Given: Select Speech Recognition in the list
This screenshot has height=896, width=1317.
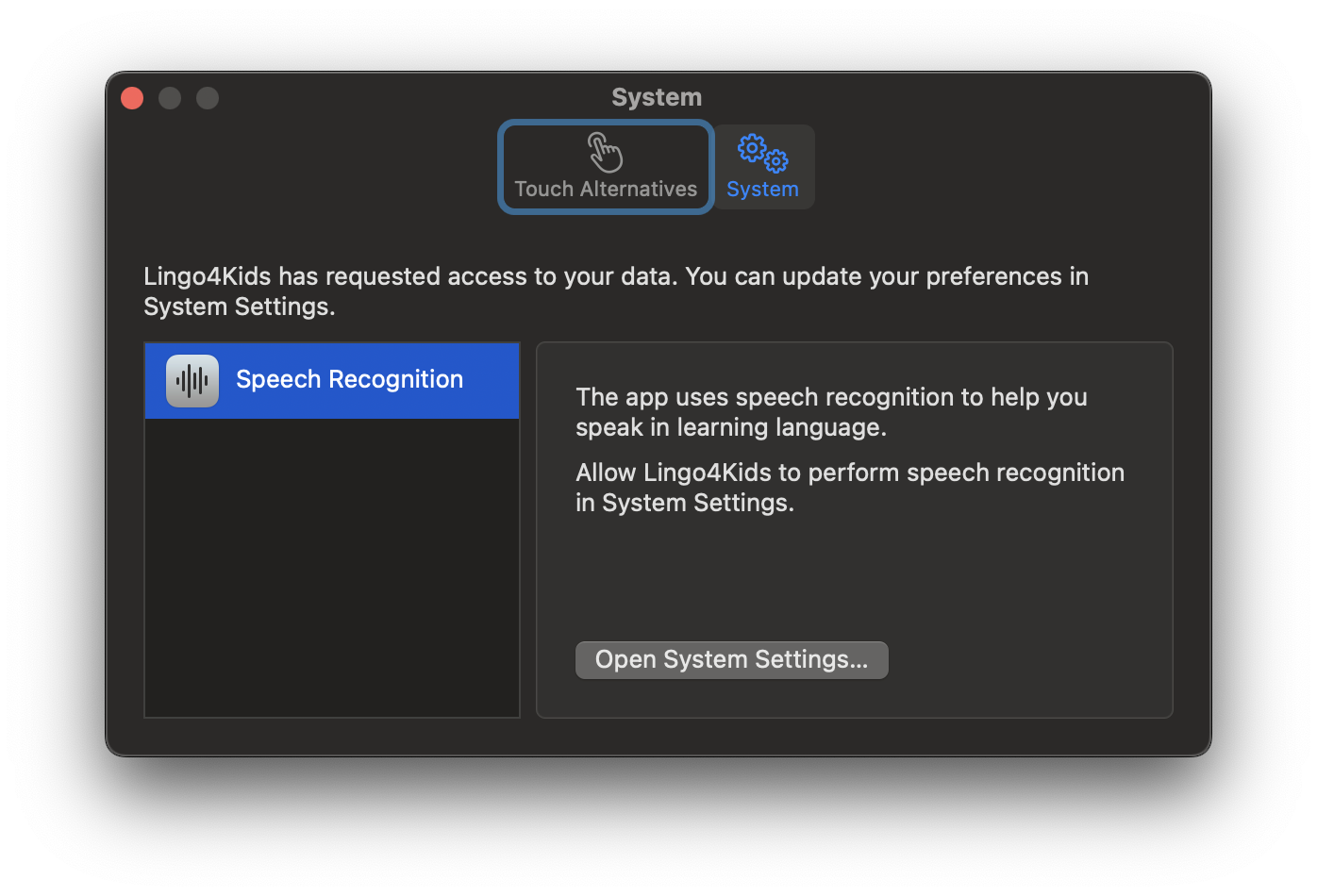Looking at the screenshot, I should pos(332,381).
